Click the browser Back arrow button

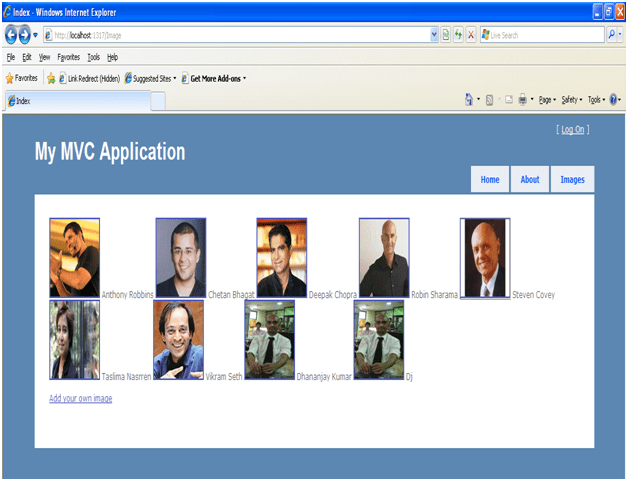click(12, 34)
